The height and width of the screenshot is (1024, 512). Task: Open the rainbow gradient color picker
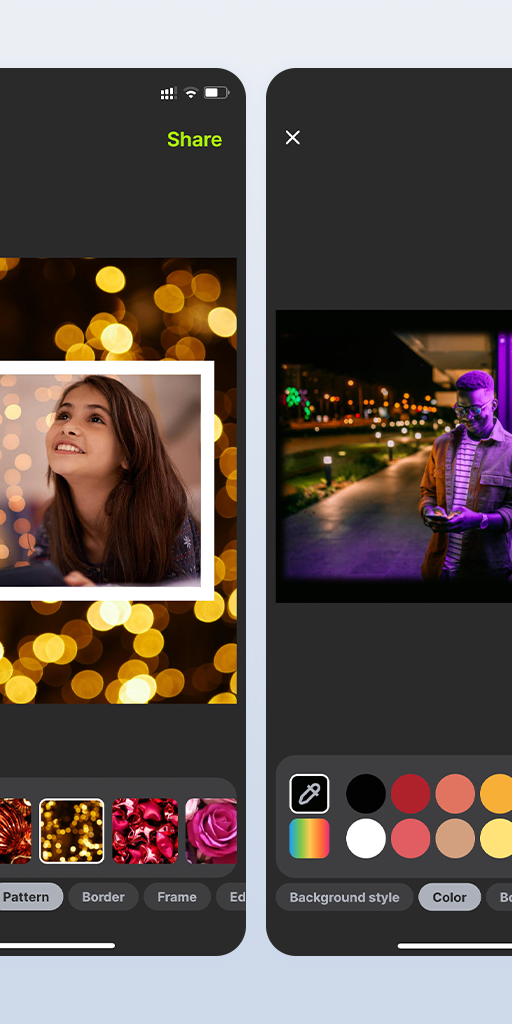pos(309,839)
